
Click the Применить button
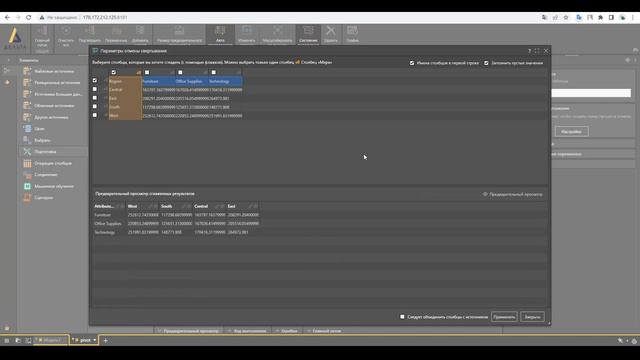tap(504, 317)
